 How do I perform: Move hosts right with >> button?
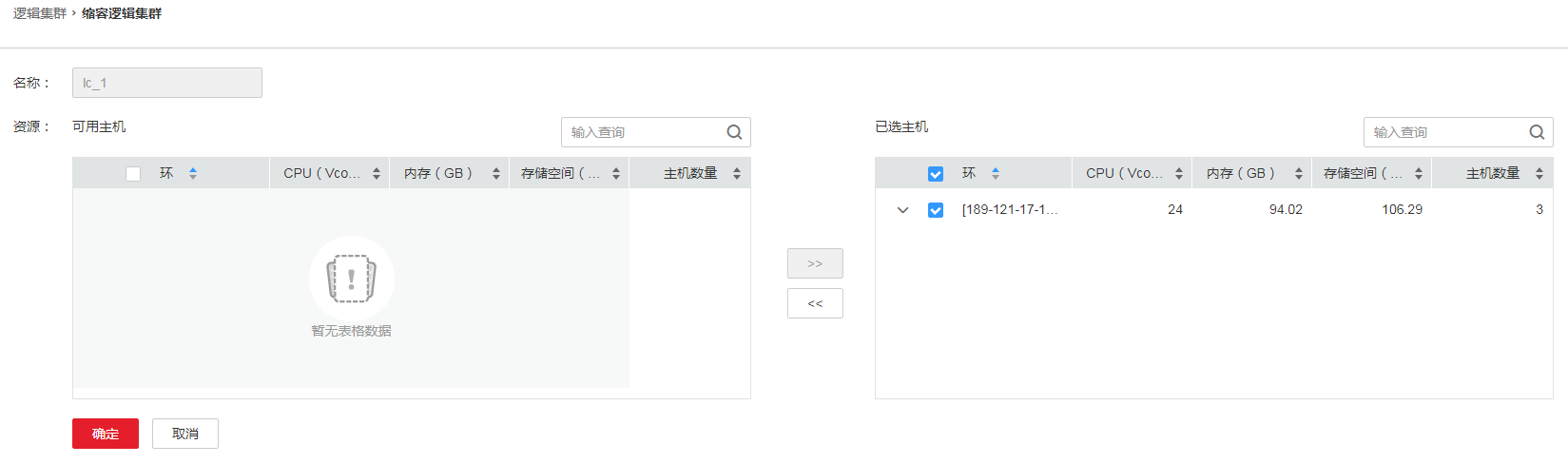(815, 263)
